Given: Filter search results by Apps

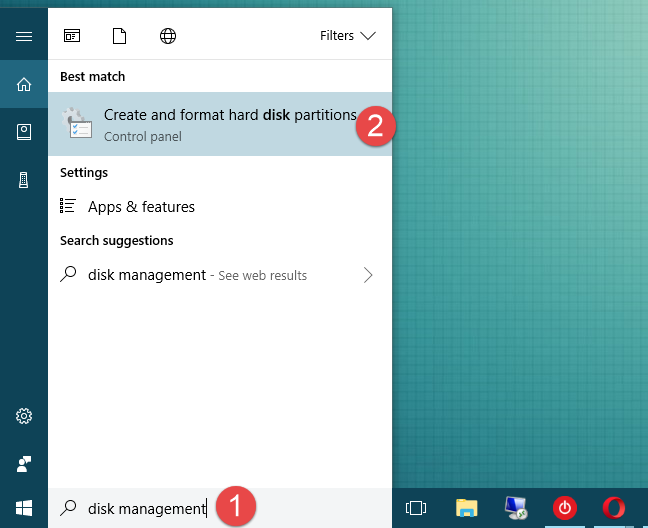Looking at the screenshot, I should pyautogui.click(x=72, y=36).
